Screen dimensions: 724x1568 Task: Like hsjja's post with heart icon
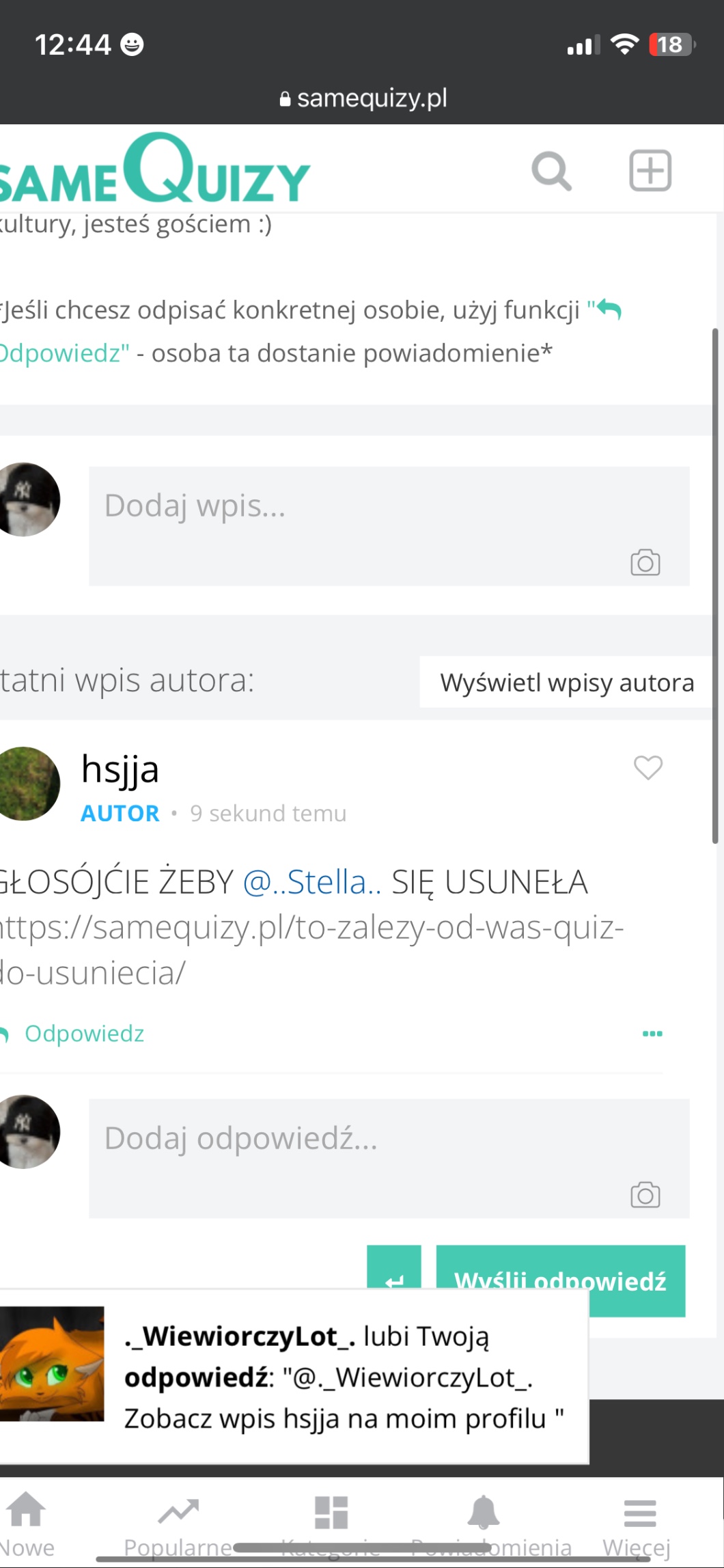pyautogui.click(x=648, y=767)
